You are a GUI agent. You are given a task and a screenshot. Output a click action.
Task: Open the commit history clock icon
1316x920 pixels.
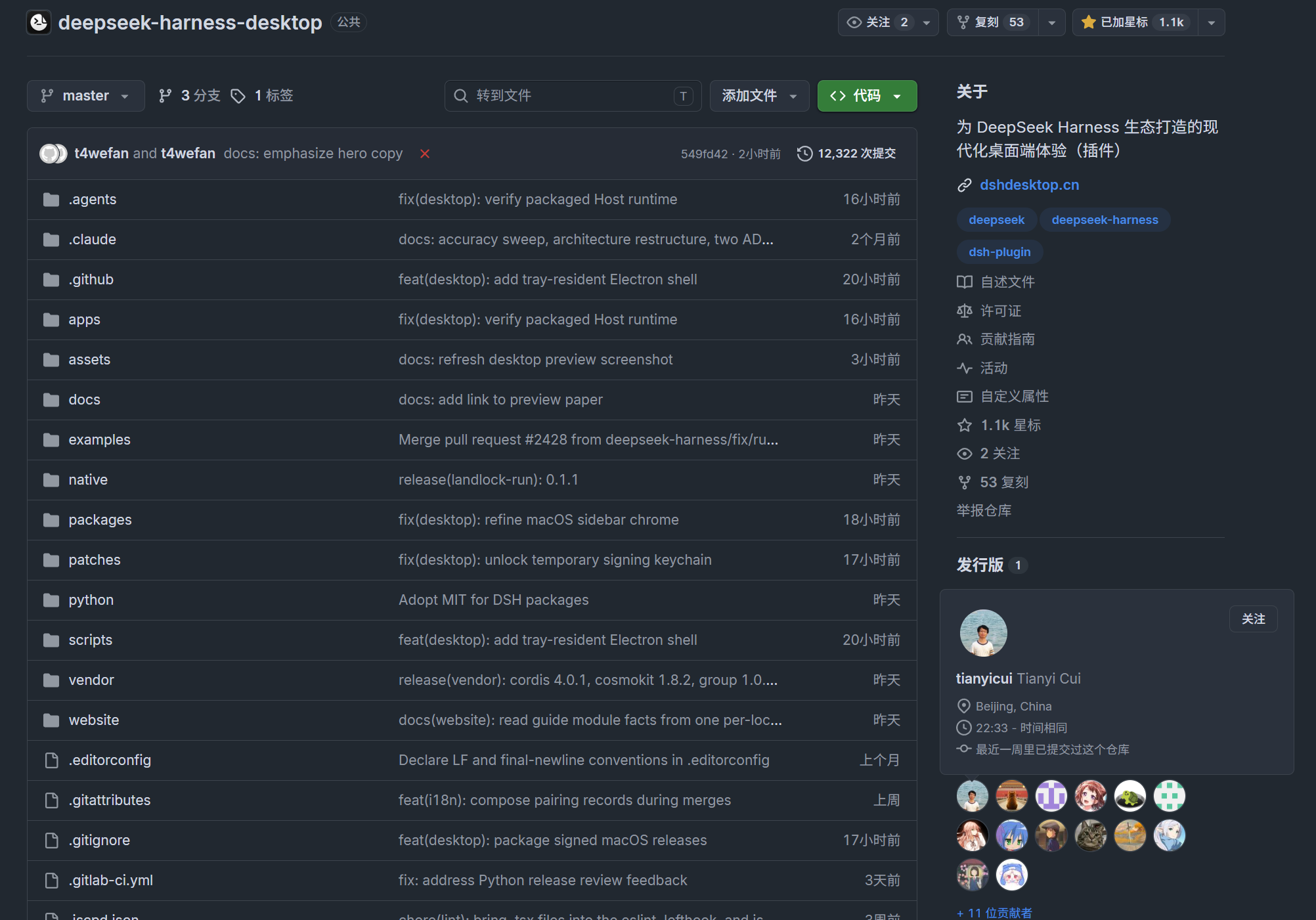tap(804, 154)
